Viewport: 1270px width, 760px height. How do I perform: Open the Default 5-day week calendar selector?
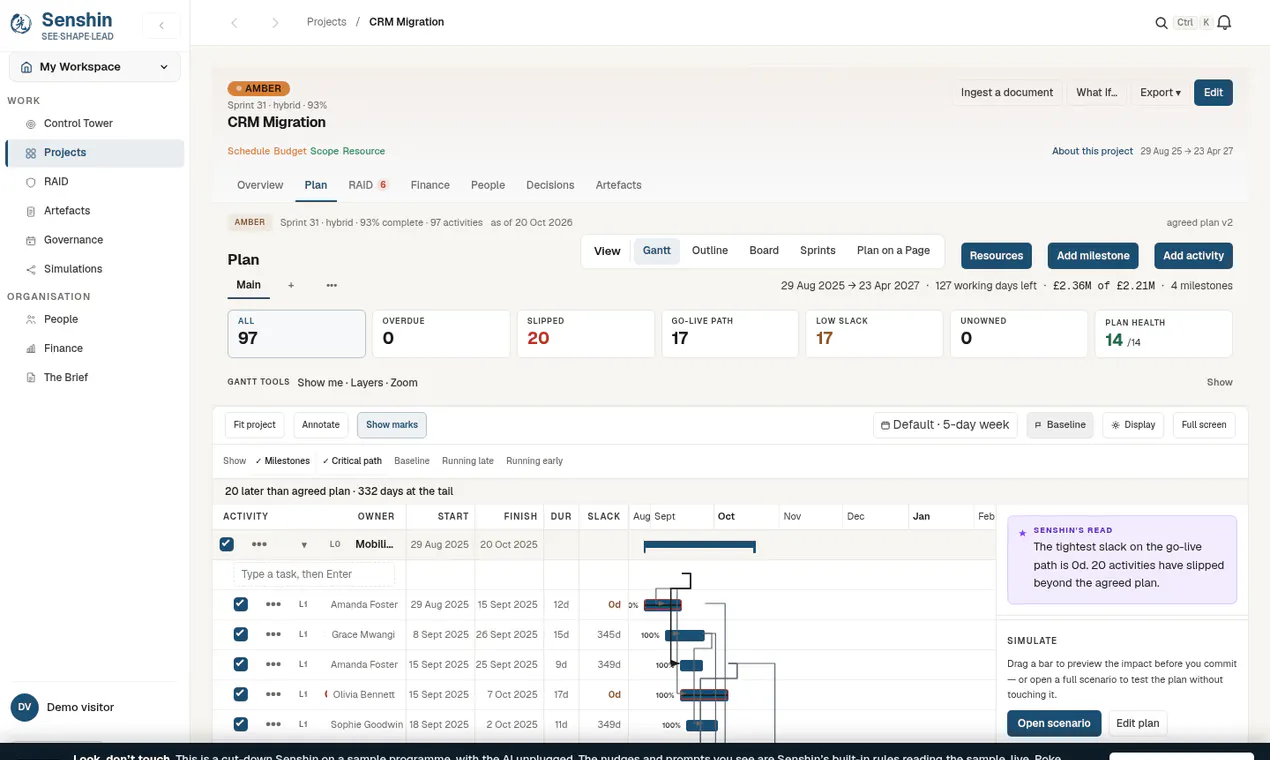[x=945, y=425]
